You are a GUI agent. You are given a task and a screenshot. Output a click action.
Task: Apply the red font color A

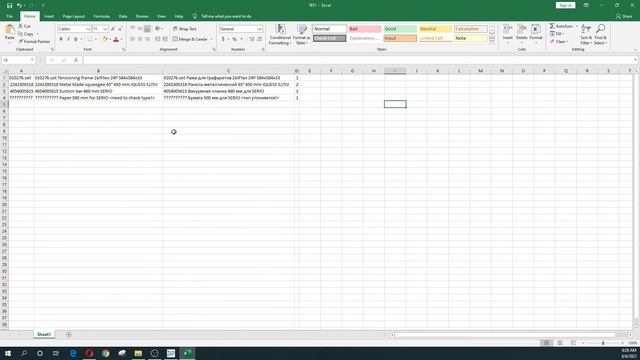pyautogui.click(x=116, y=39)
